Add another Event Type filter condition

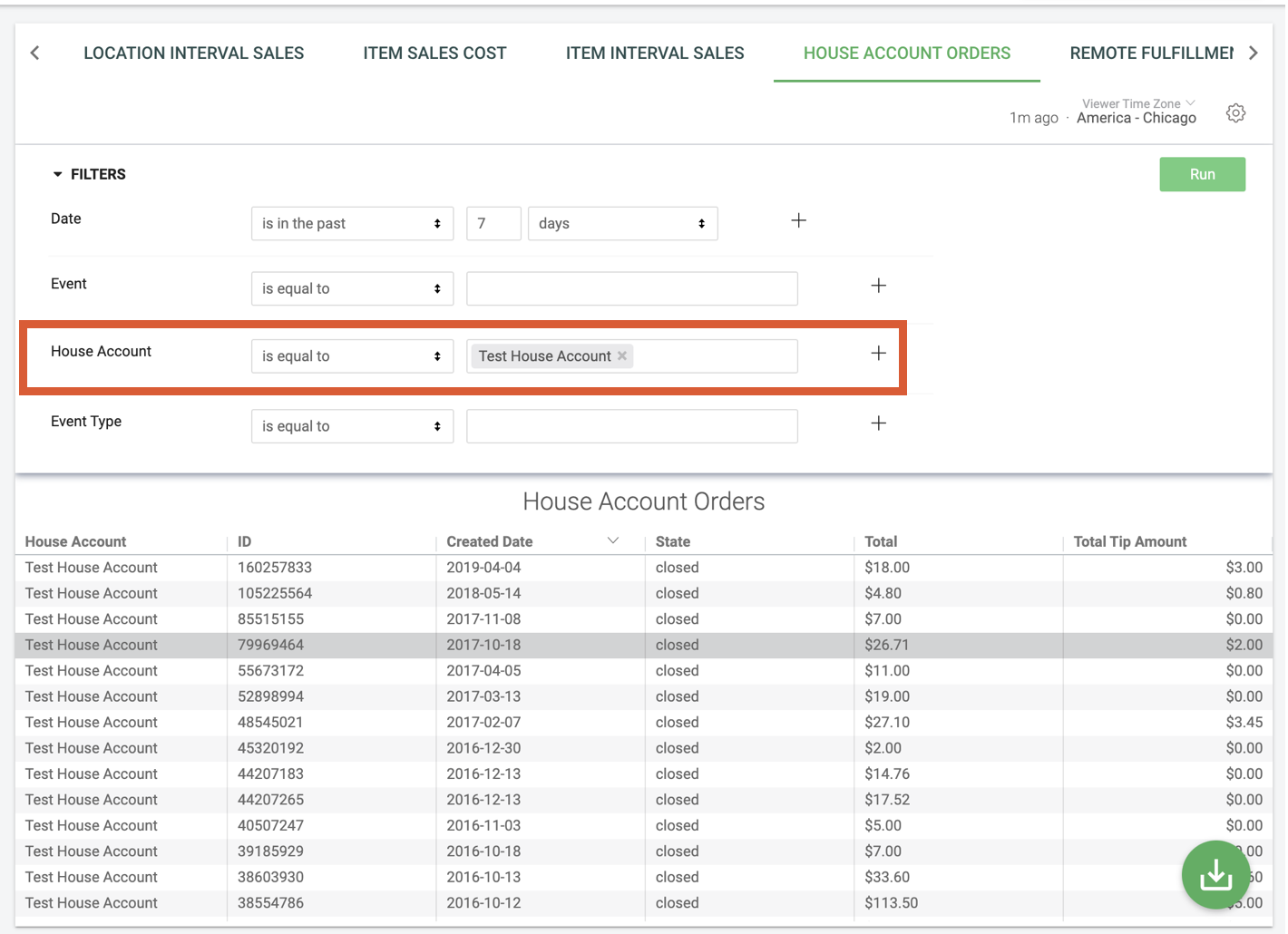coord(878,423)
